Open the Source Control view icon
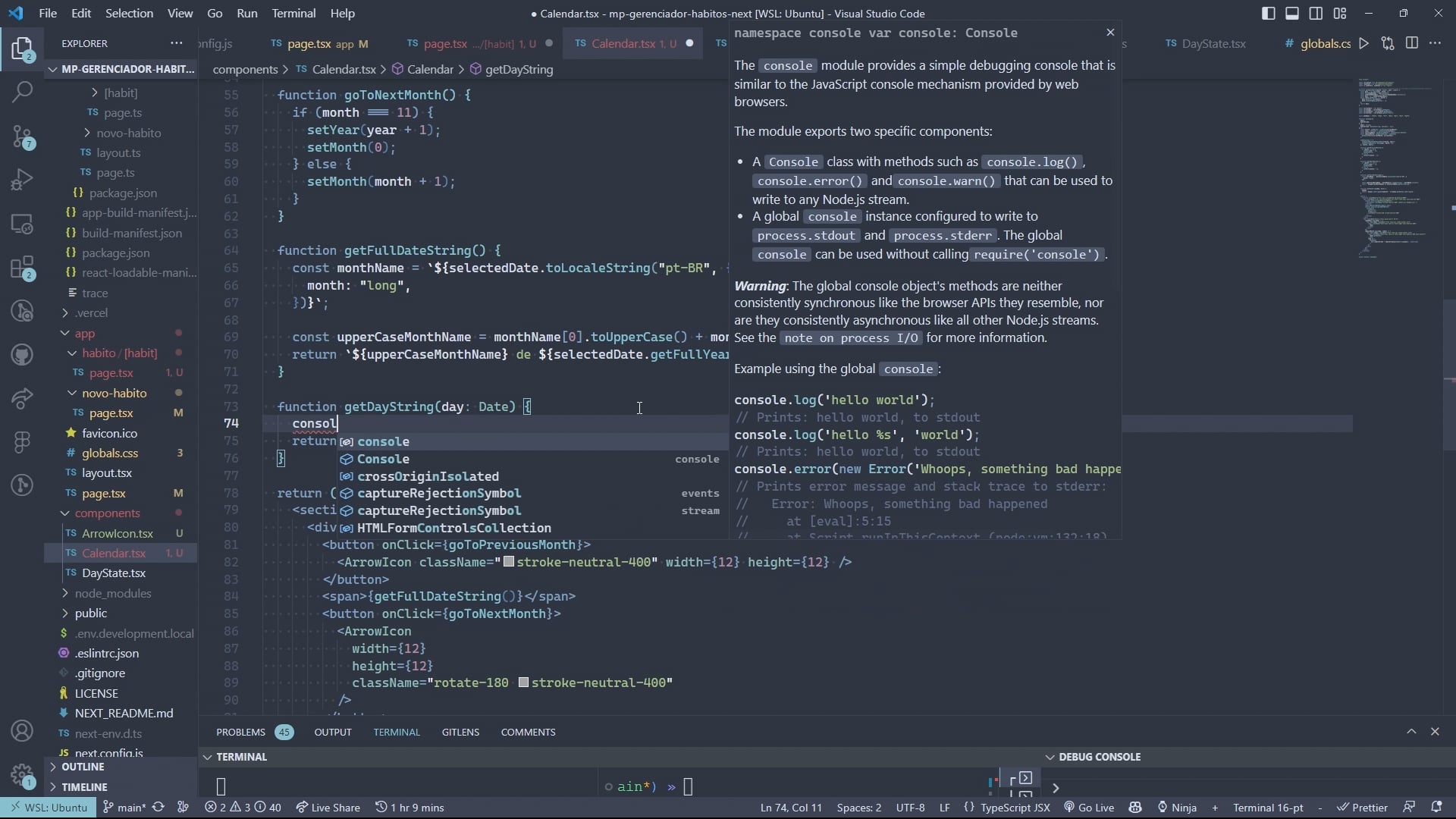Viewport: 1456px width, 819px height. (x=22, y=136)
